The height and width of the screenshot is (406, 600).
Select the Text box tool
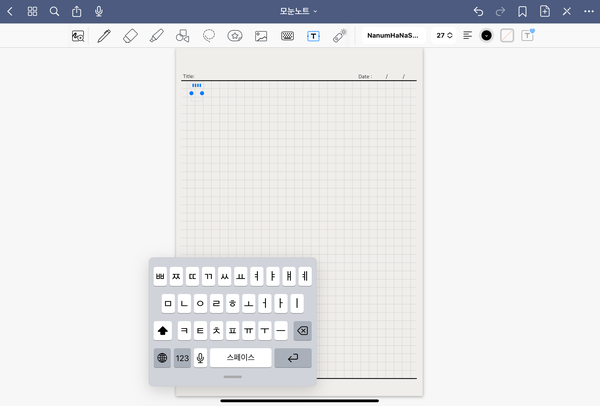[x=313, y=35]
